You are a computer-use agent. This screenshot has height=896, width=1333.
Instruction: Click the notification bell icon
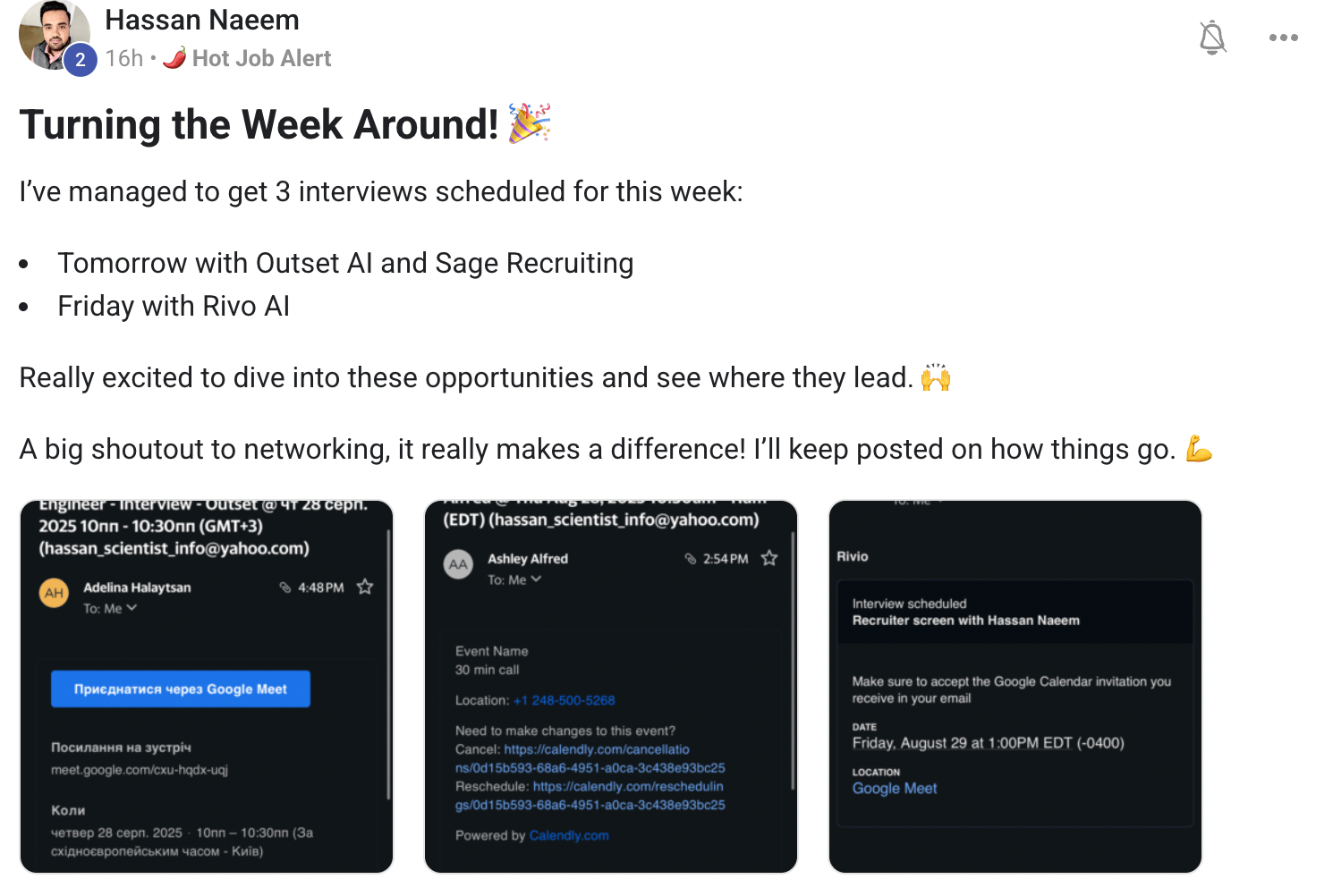click(x=1212, y=38)
